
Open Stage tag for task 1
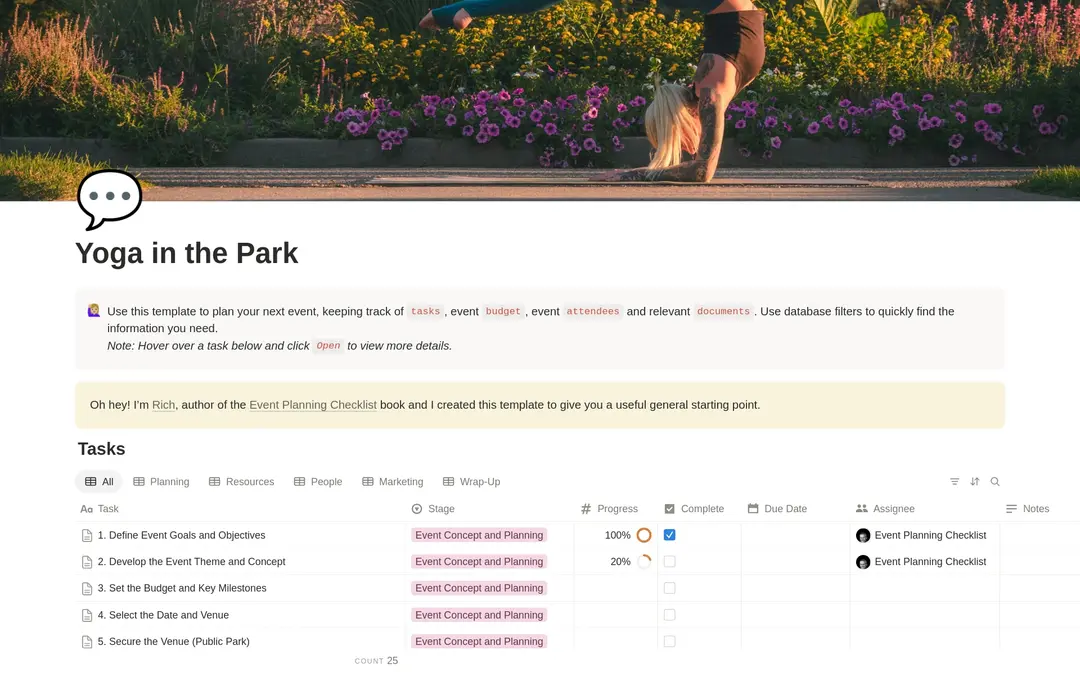pos(479,535)
